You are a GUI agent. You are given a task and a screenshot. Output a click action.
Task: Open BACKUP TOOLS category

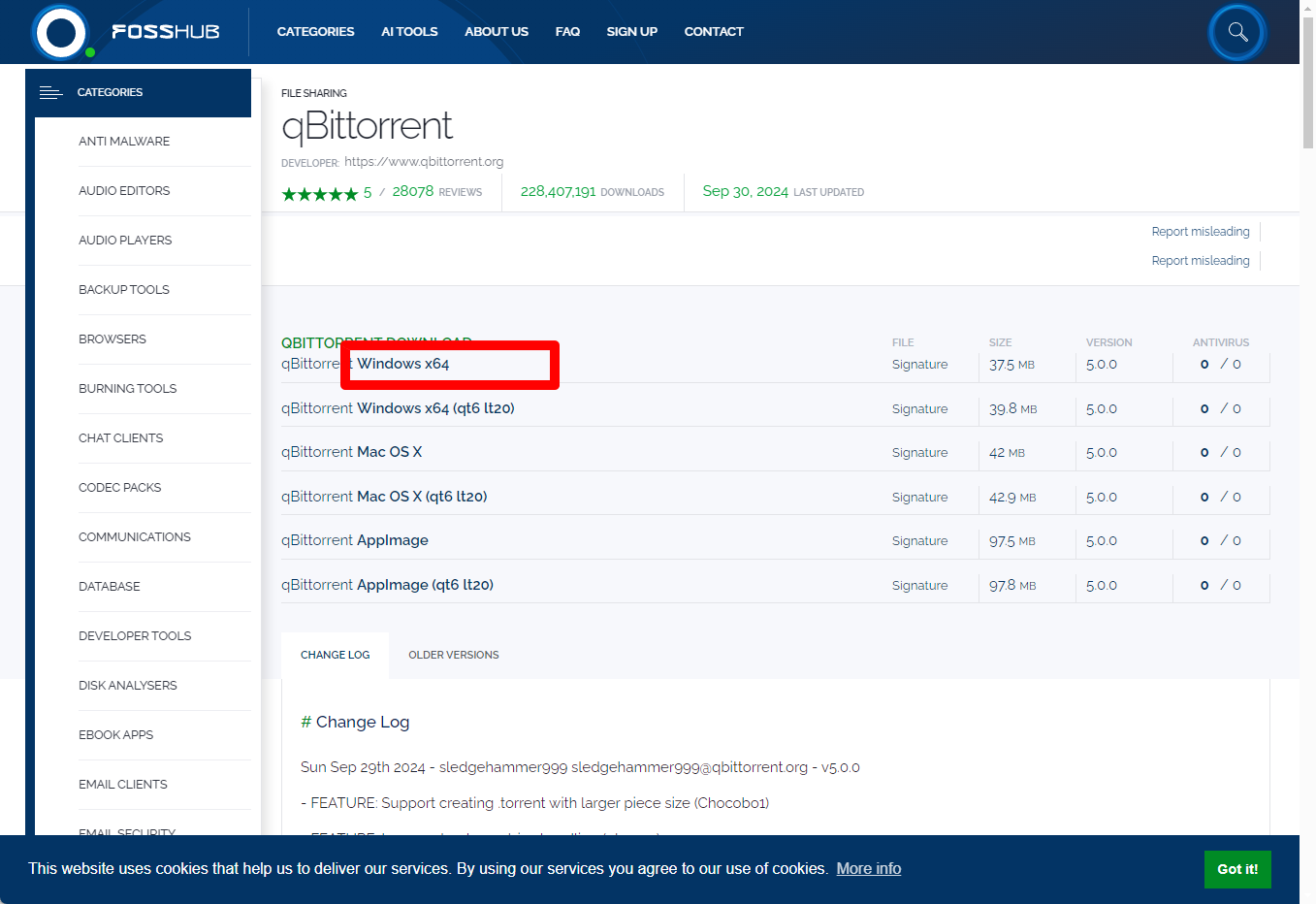pos(124,290)
